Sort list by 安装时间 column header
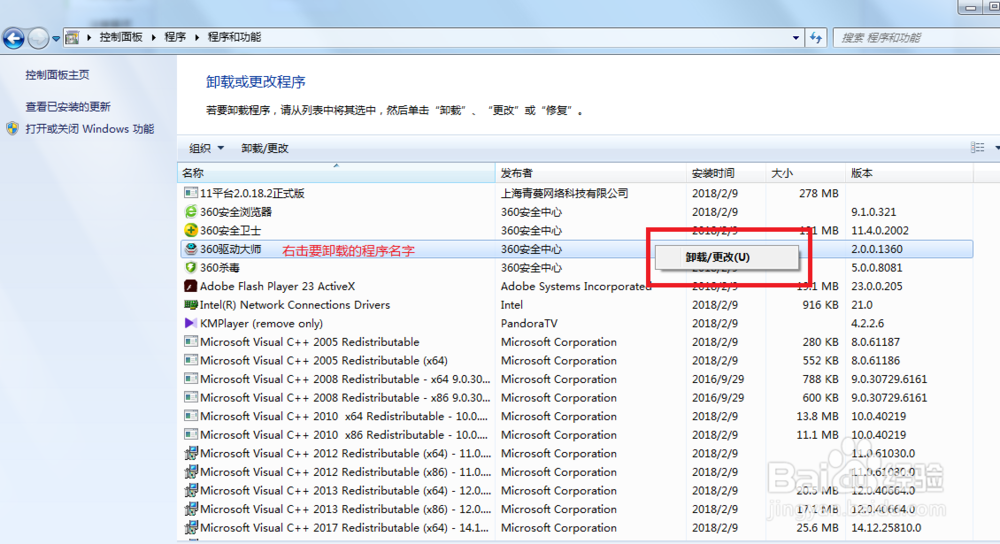The image size is (1000, 544). point(726,173)
